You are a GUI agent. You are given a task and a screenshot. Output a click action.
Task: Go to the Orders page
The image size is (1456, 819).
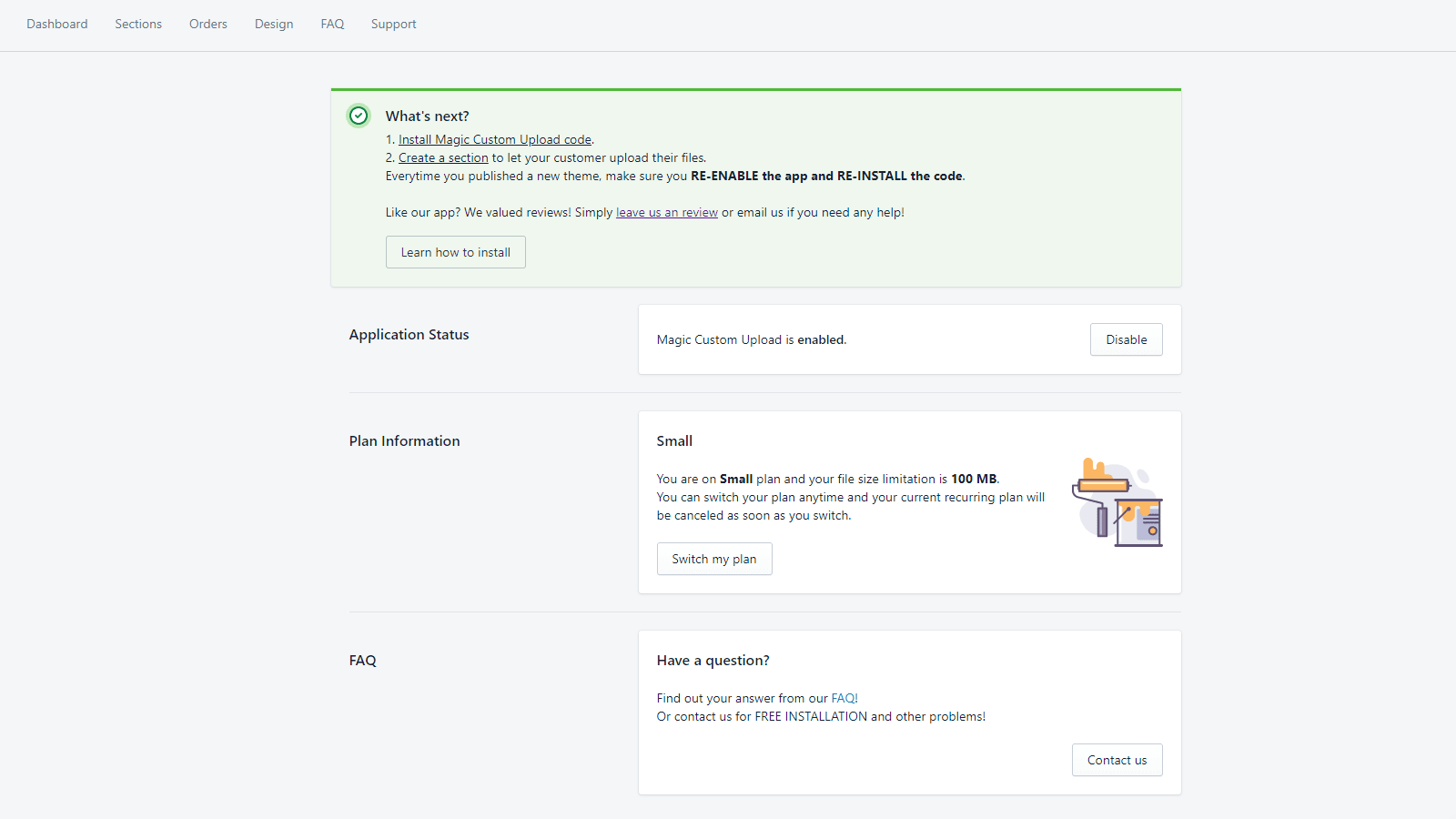click(x=207, y=24)
